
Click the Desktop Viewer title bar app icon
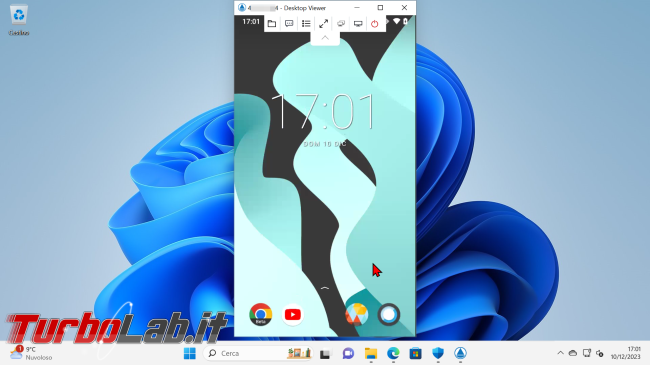242,7
